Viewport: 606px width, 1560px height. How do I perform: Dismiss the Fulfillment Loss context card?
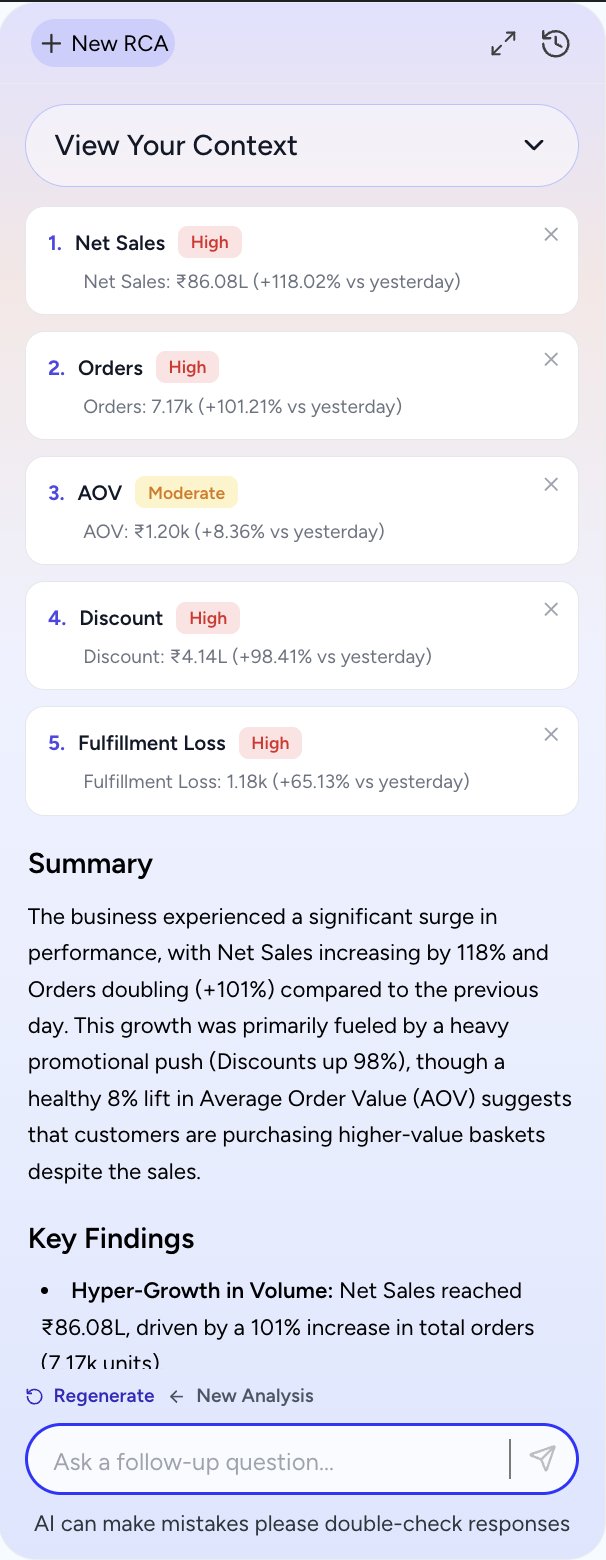click(551, 734)
